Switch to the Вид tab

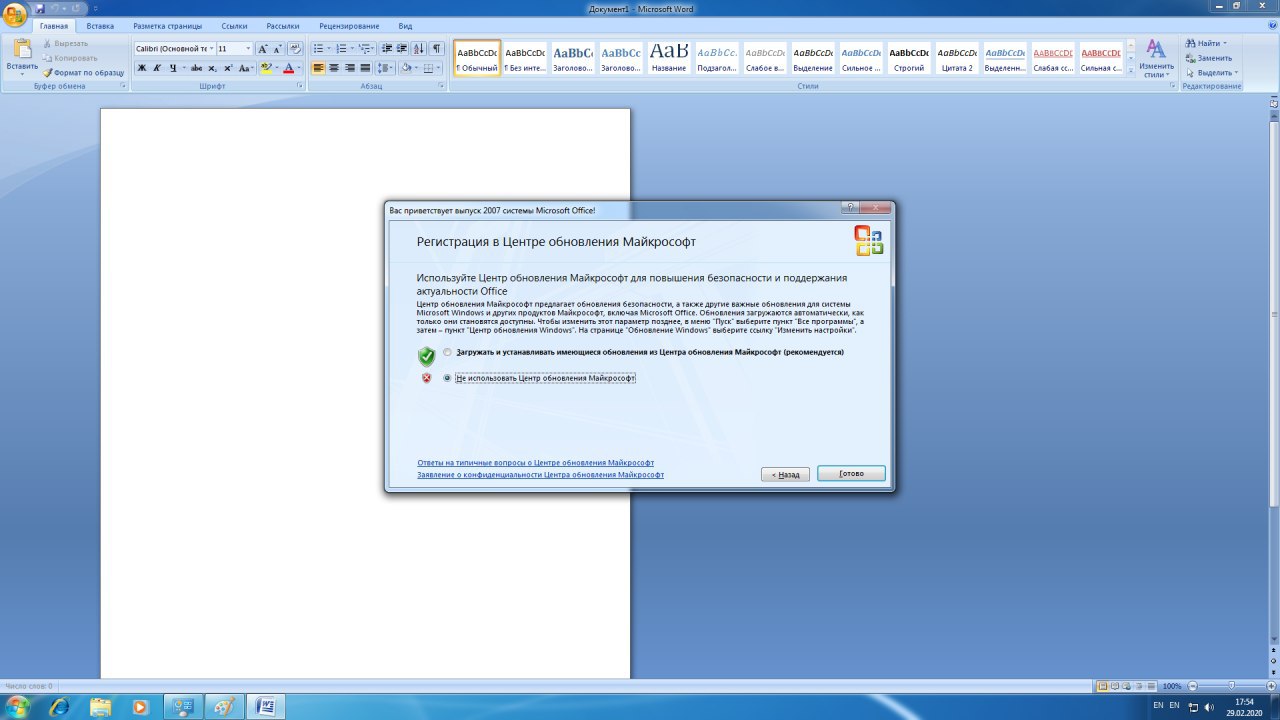pos(405,26)
